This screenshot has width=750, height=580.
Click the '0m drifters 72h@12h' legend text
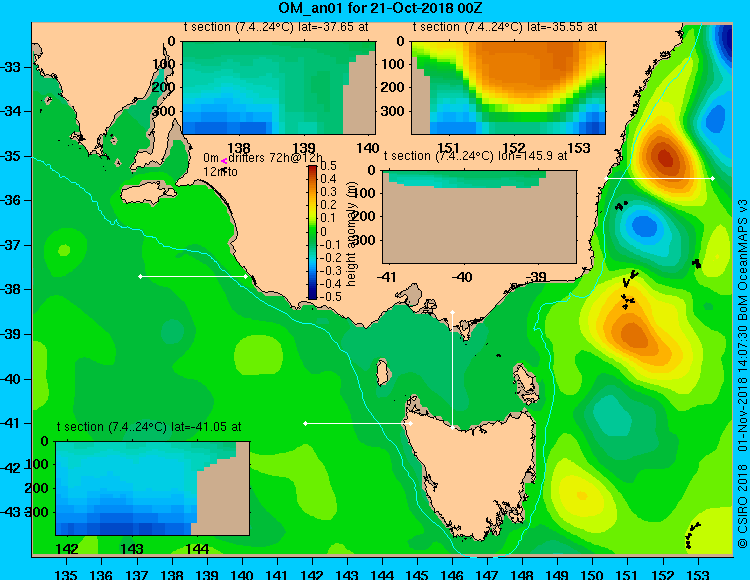click(x=263, y=158)
